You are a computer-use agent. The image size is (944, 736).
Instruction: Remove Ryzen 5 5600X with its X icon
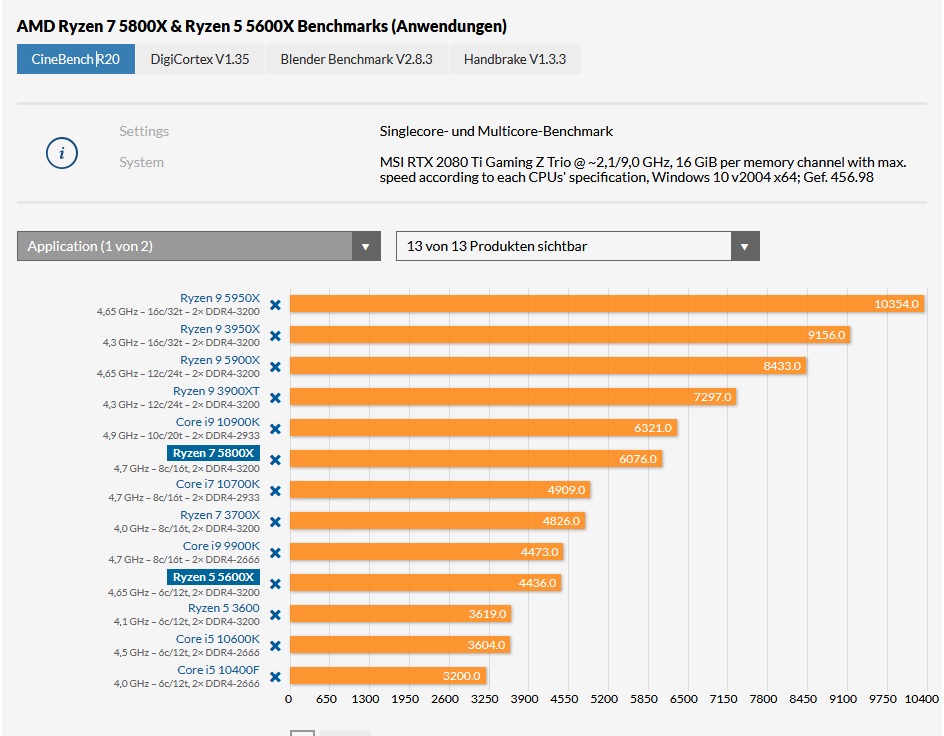(275, 584)
